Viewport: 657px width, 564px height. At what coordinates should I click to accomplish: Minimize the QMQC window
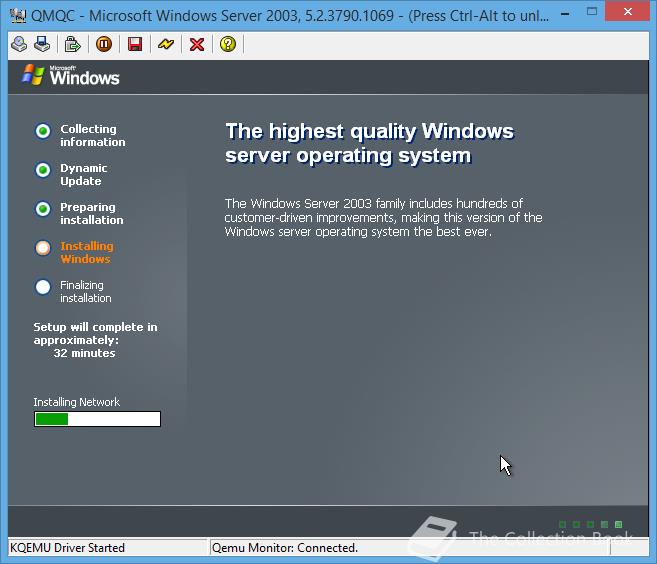(x=565, y=14)
